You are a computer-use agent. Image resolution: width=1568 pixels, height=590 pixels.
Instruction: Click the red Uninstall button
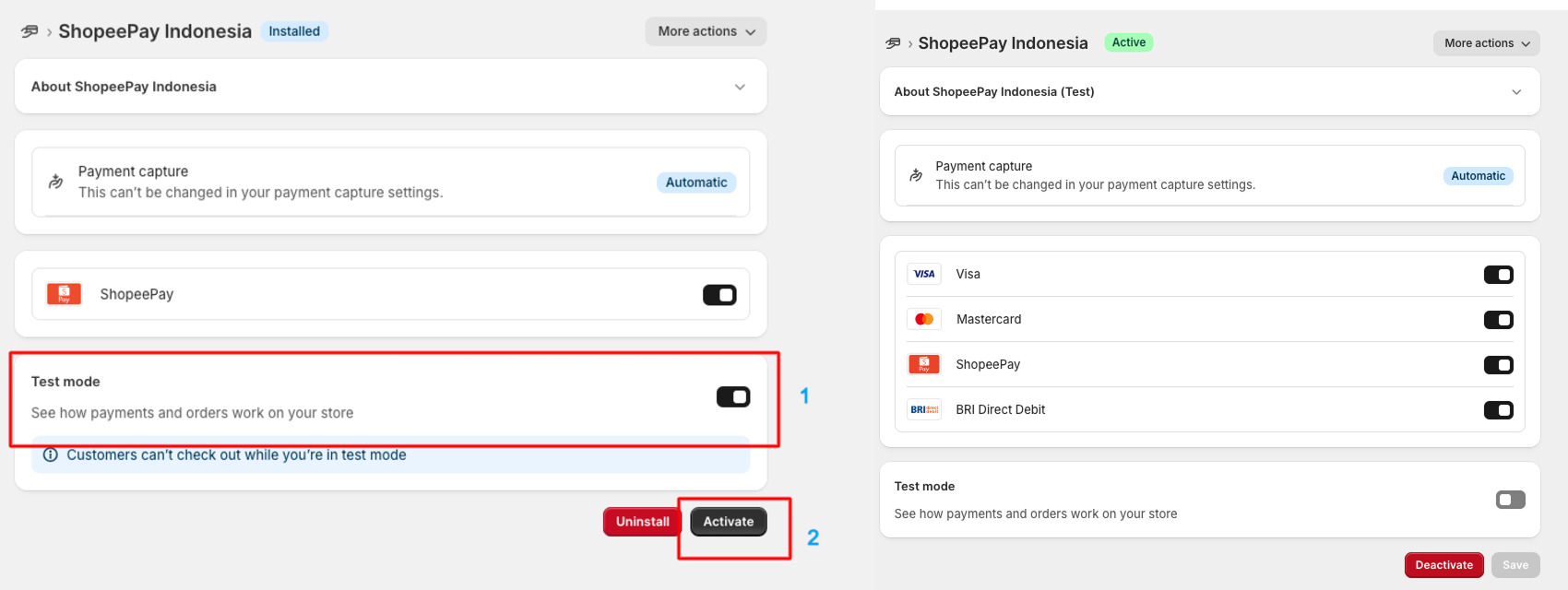point(643,522)
